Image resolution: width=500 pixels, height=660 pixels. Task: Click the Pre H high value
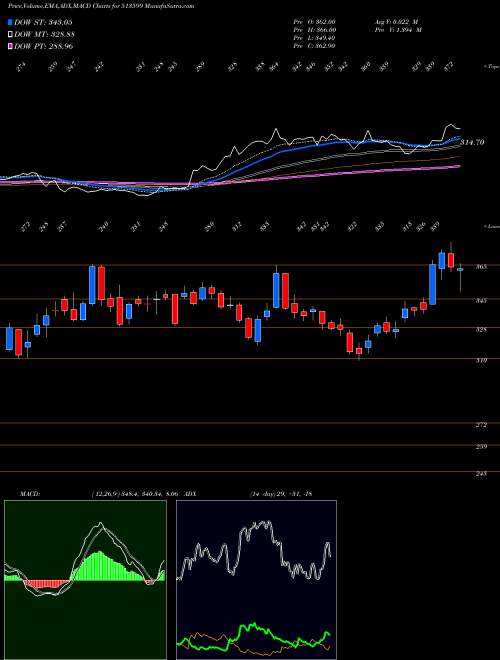tap(325, 30)
